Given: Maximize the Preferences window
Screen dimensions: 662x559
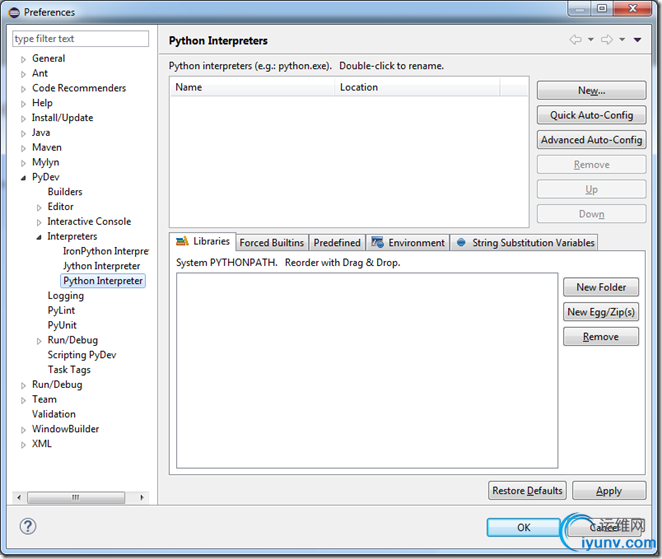Looking at the screenshot, I should click(602, 8).
